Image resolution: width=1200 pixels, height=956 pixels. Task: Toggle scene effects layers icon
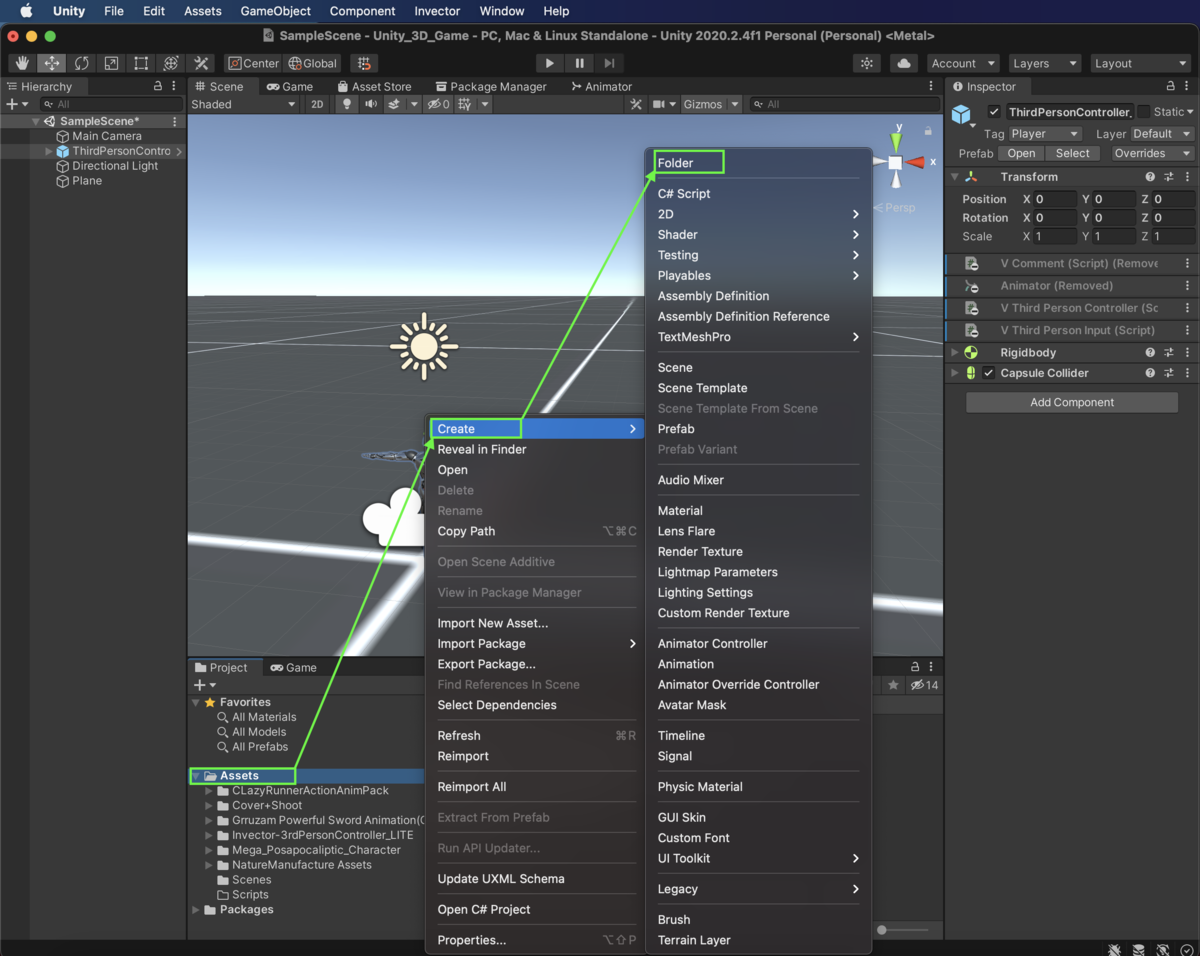[x=394, y=104]
